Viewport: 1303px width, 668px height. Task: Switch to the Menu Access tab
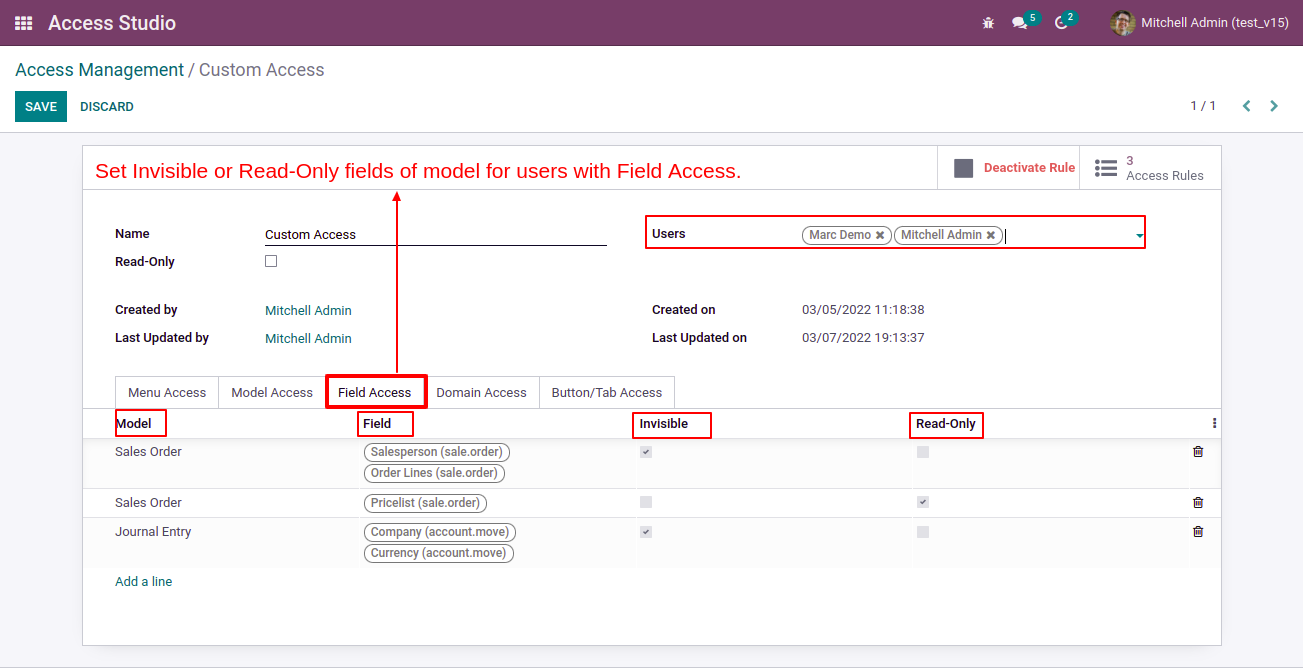point(167,393)
